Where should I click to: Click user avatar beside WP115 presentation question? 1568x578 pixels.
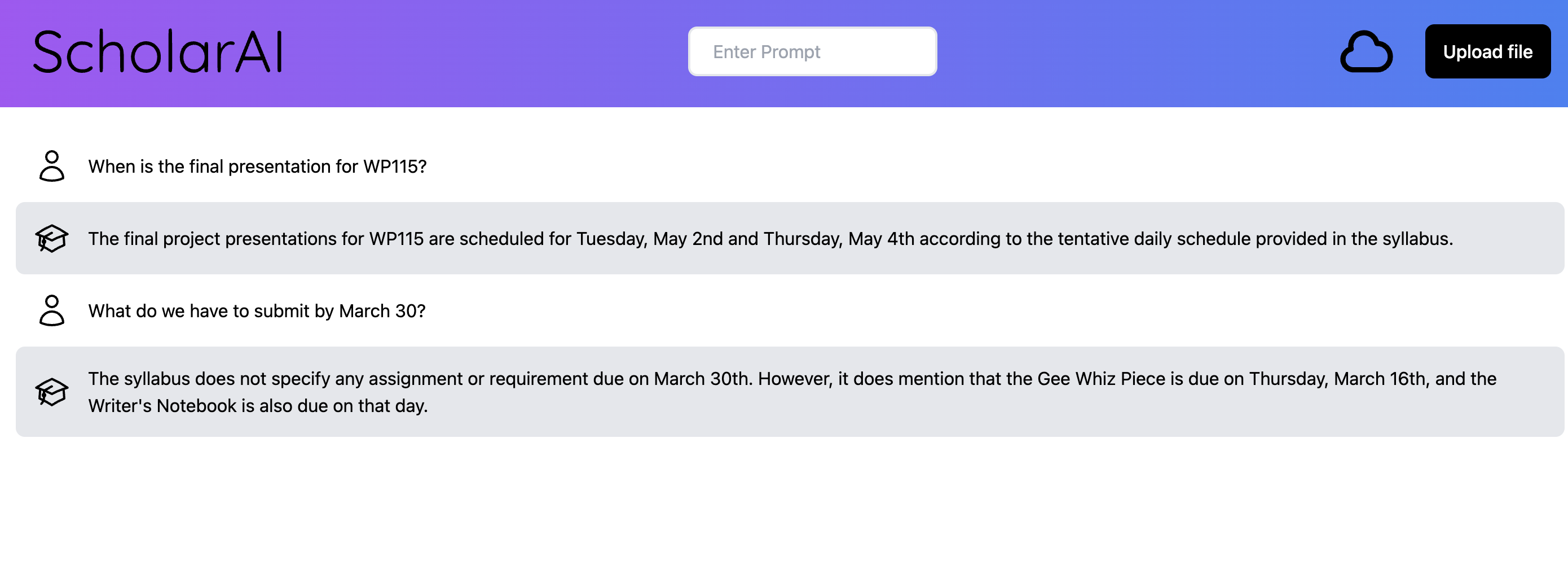click(52, 167)
